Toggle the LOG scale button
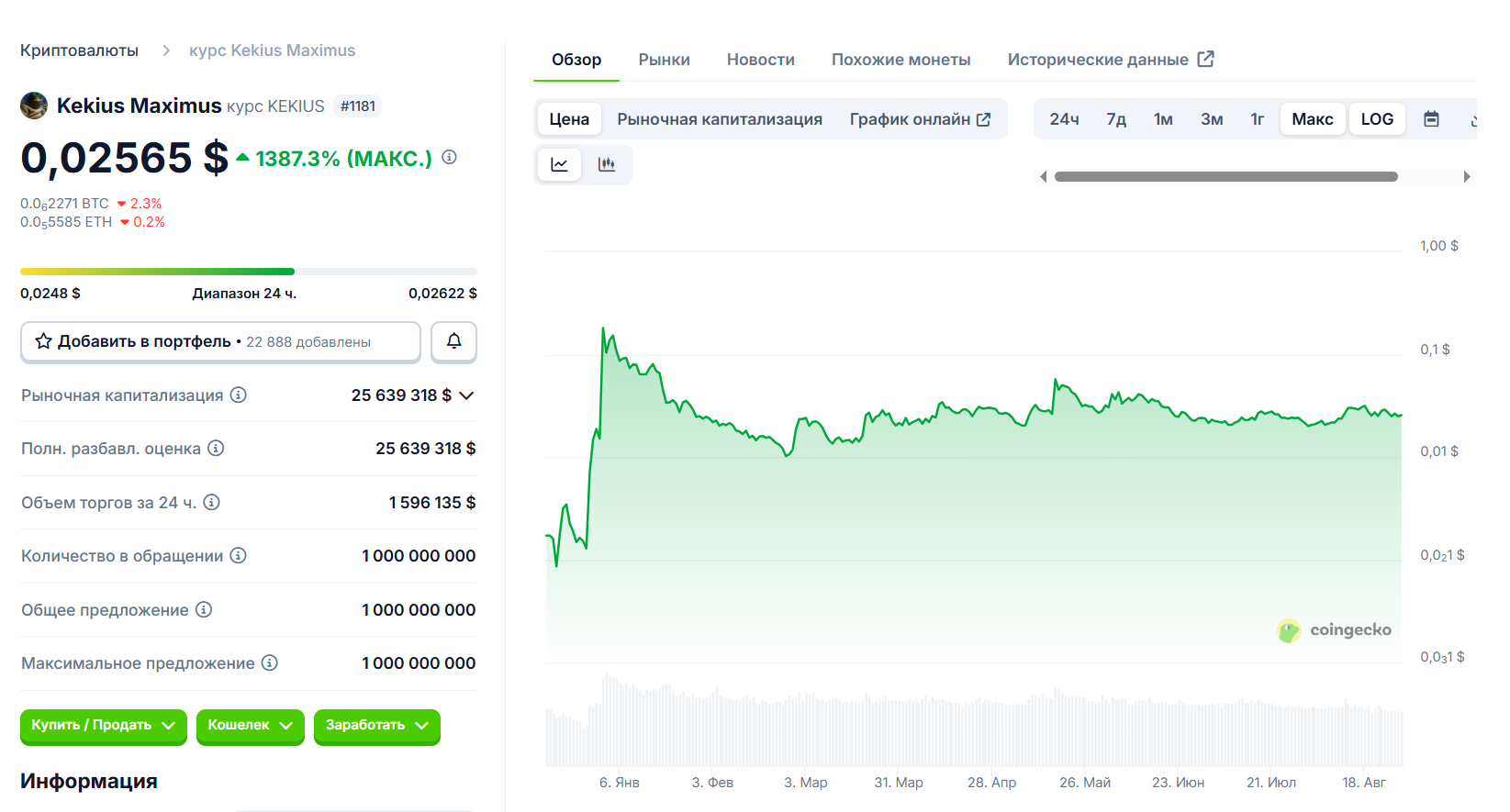 tap(1377, 119)
